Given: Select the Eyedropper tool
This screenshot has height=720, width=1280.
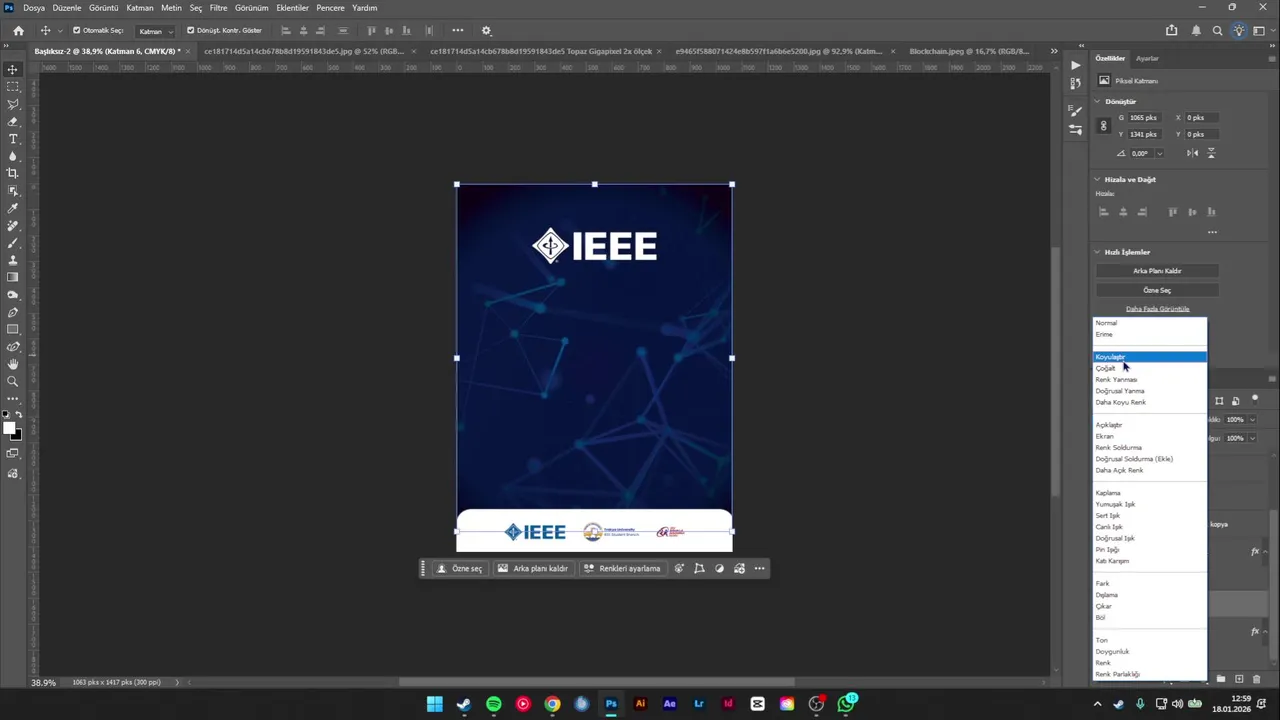Looking at the screenshot, I should point(13,208).
